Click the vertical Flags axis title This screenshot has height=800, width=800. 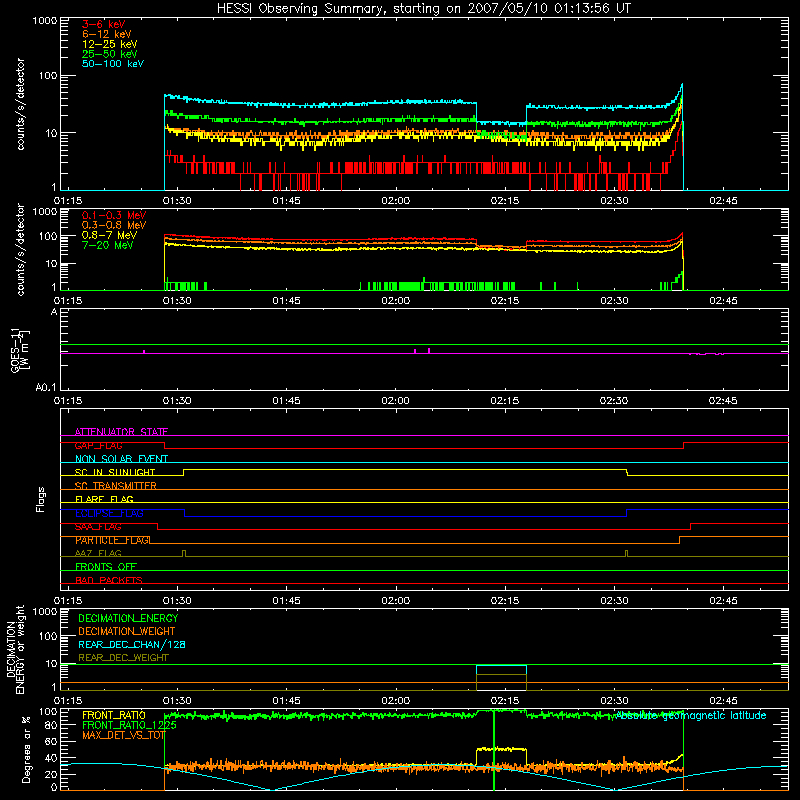coord(41,499)
